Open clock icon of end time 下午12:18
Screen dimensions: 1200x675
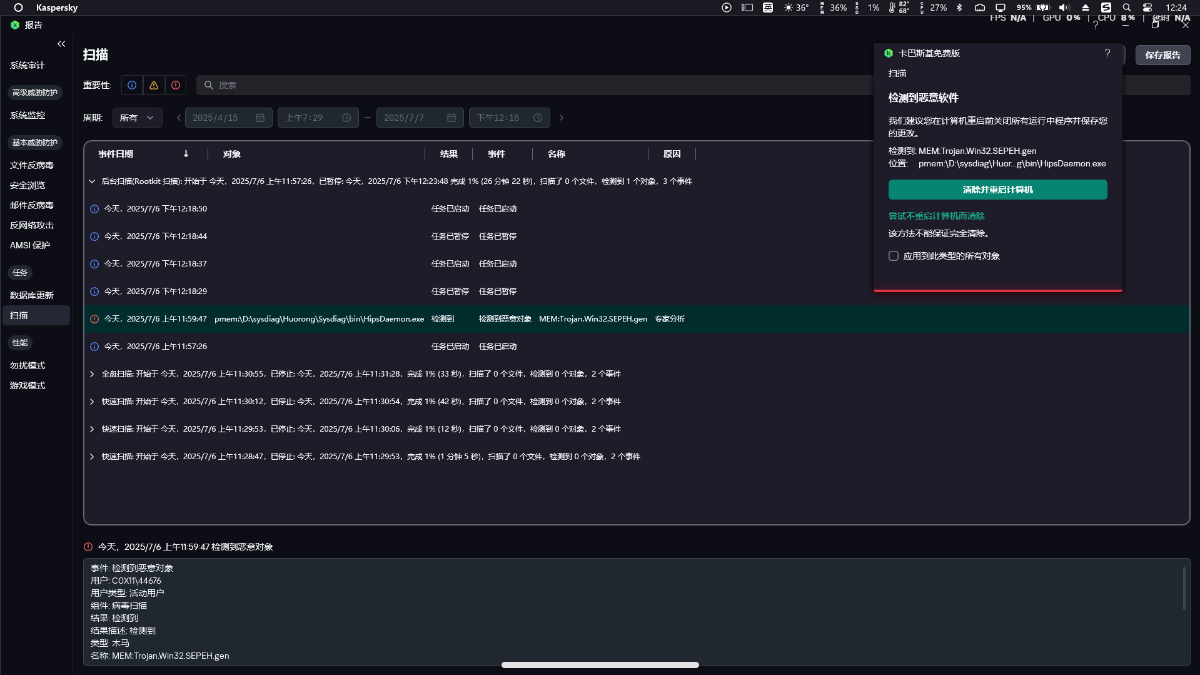click(537, 118)
